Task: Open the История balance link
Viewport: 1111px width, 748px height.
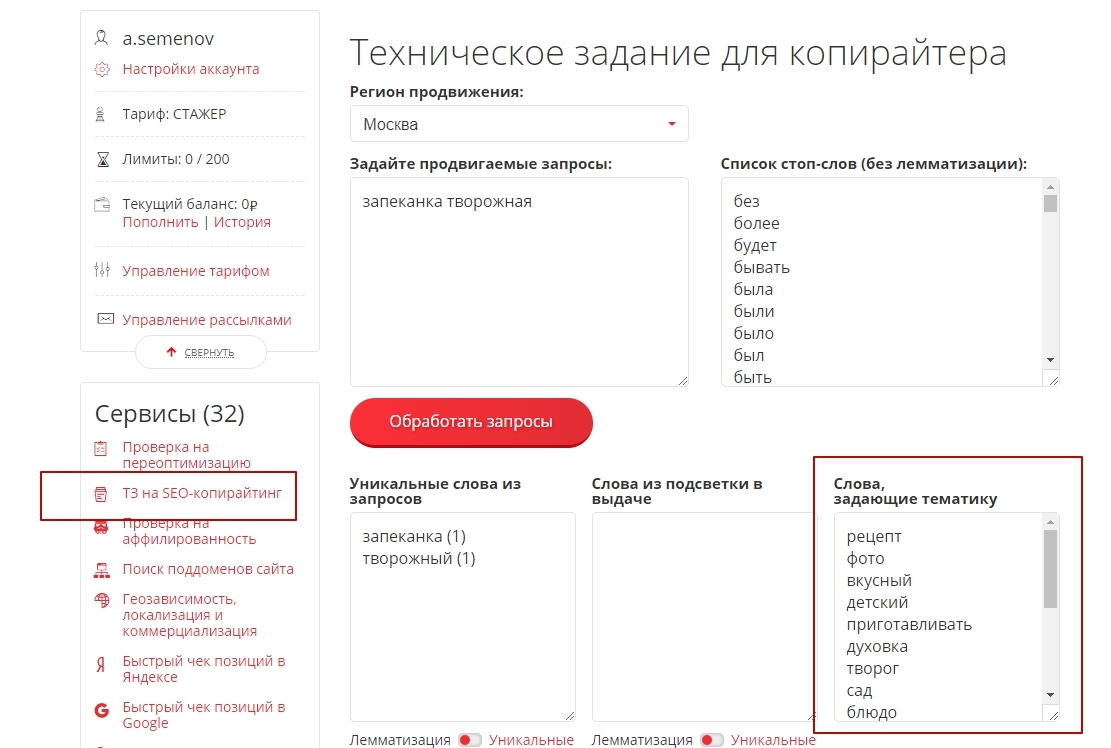Action: 242,222
